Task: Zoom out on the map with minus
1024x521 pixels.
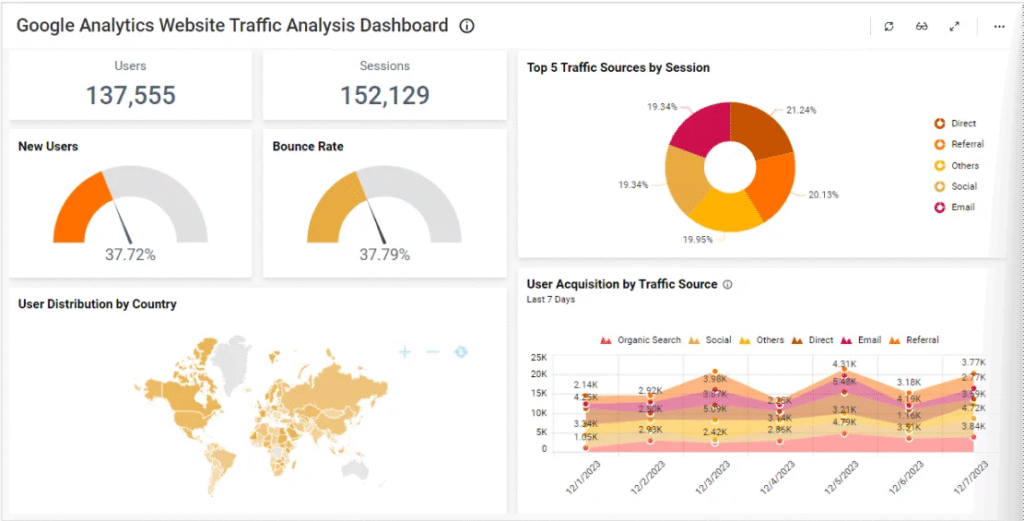Action: [433, 352]
